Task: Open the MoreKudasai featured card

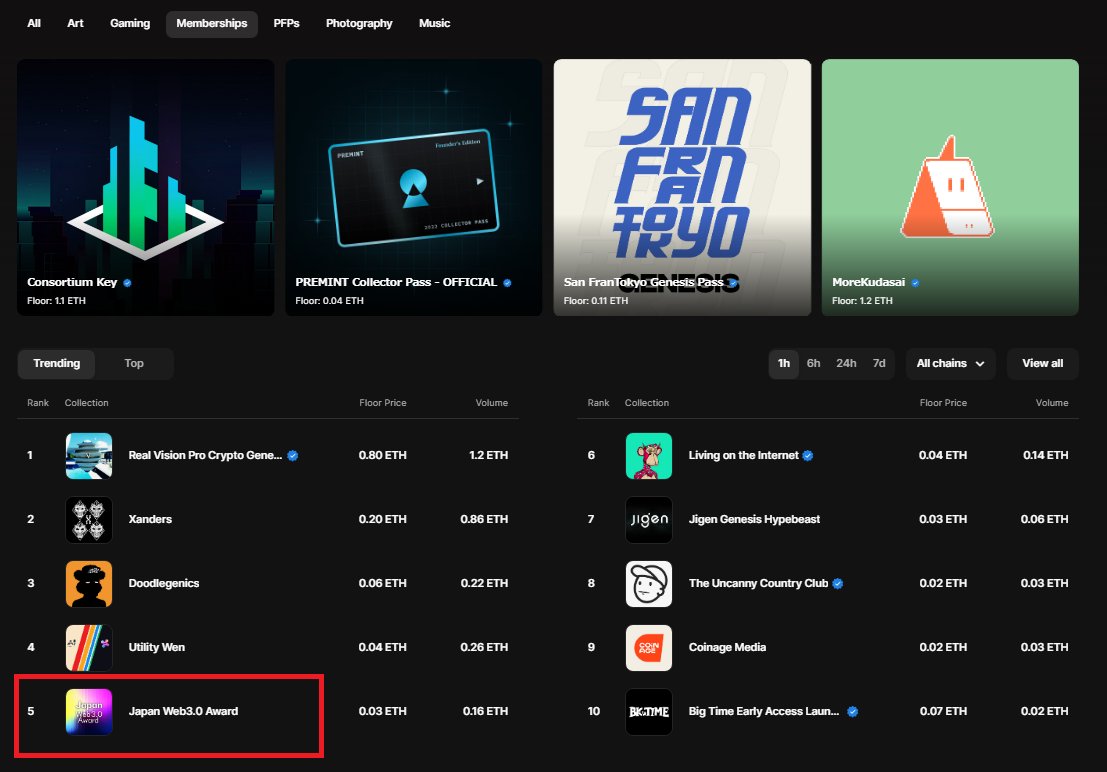Action: click(x=950, y=187)
